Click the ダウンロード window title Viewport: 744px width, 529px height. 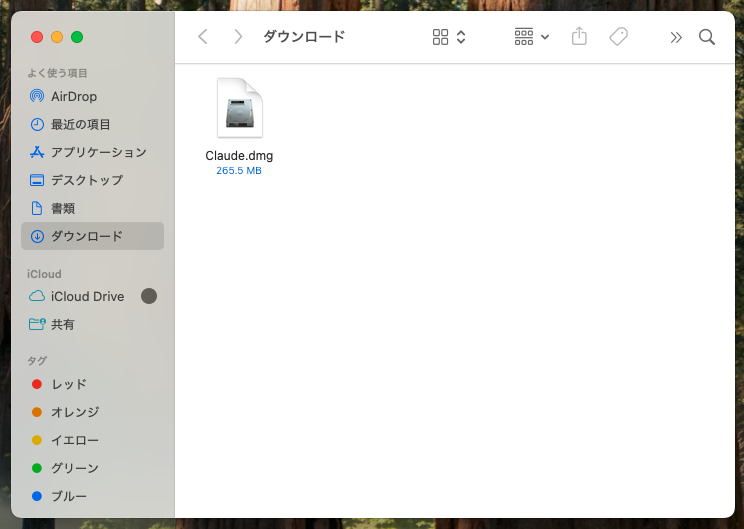(x=304, y=37)
